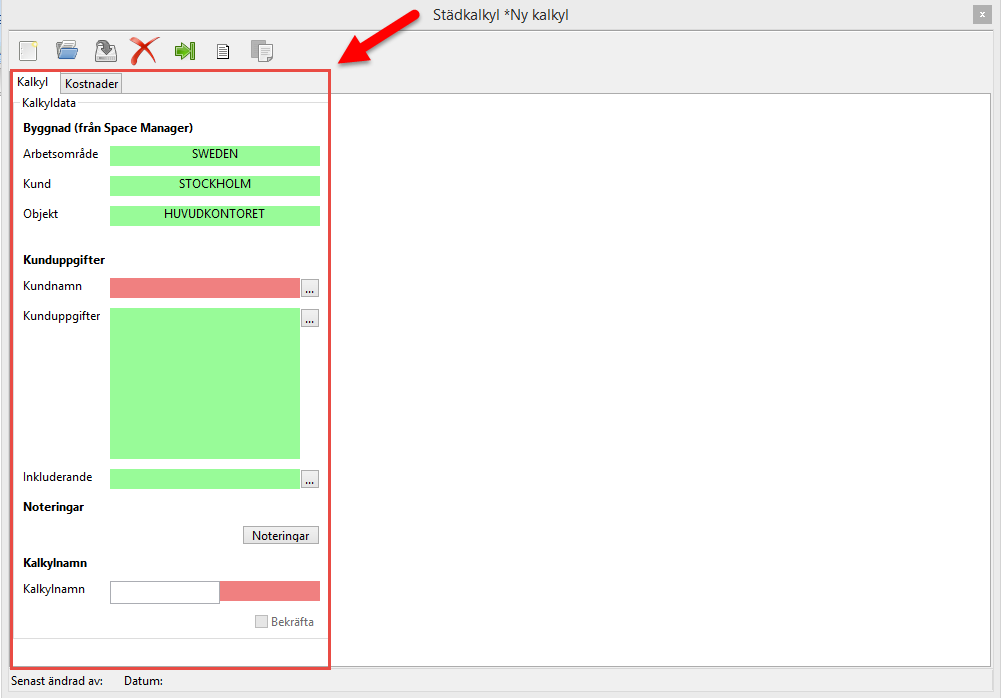Save the calculation with the disk icon
1001x698 pixels.
click(x=105, y=50)
